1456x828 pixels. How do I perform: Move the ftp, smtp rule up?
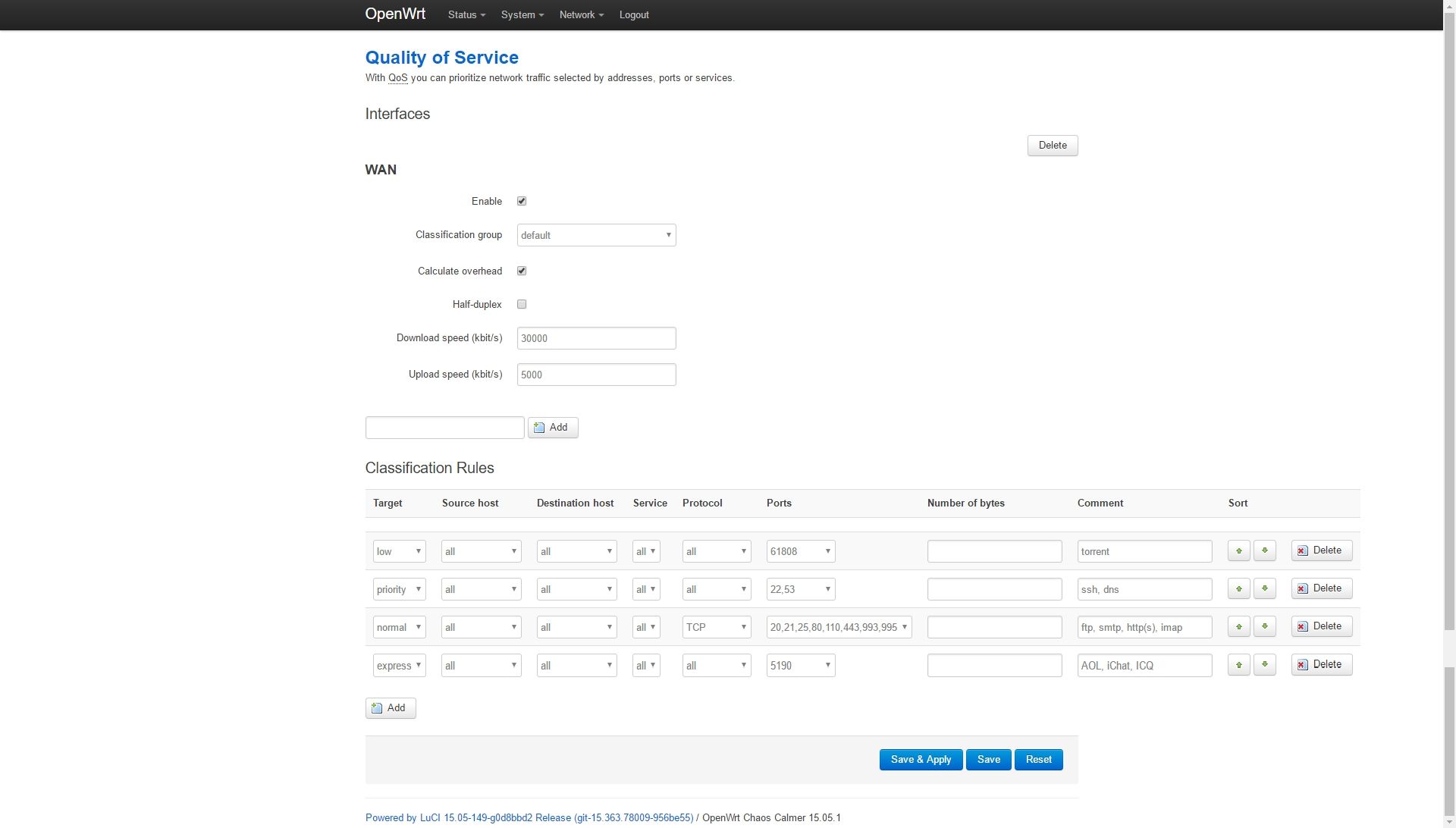coord(1238,626)
